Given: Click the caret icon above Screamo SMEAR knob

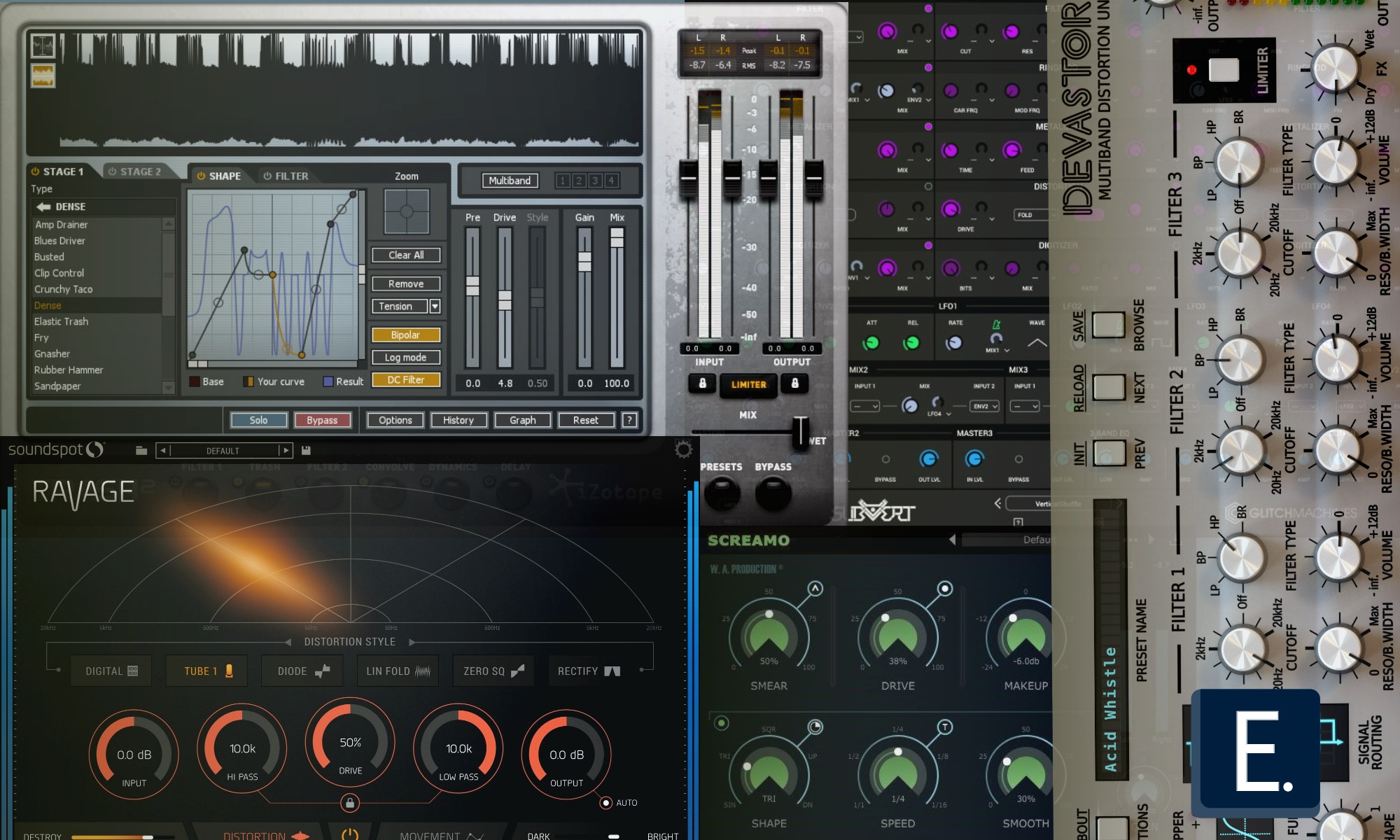Looking at the screenshot, I should click(x=815, y=589).
